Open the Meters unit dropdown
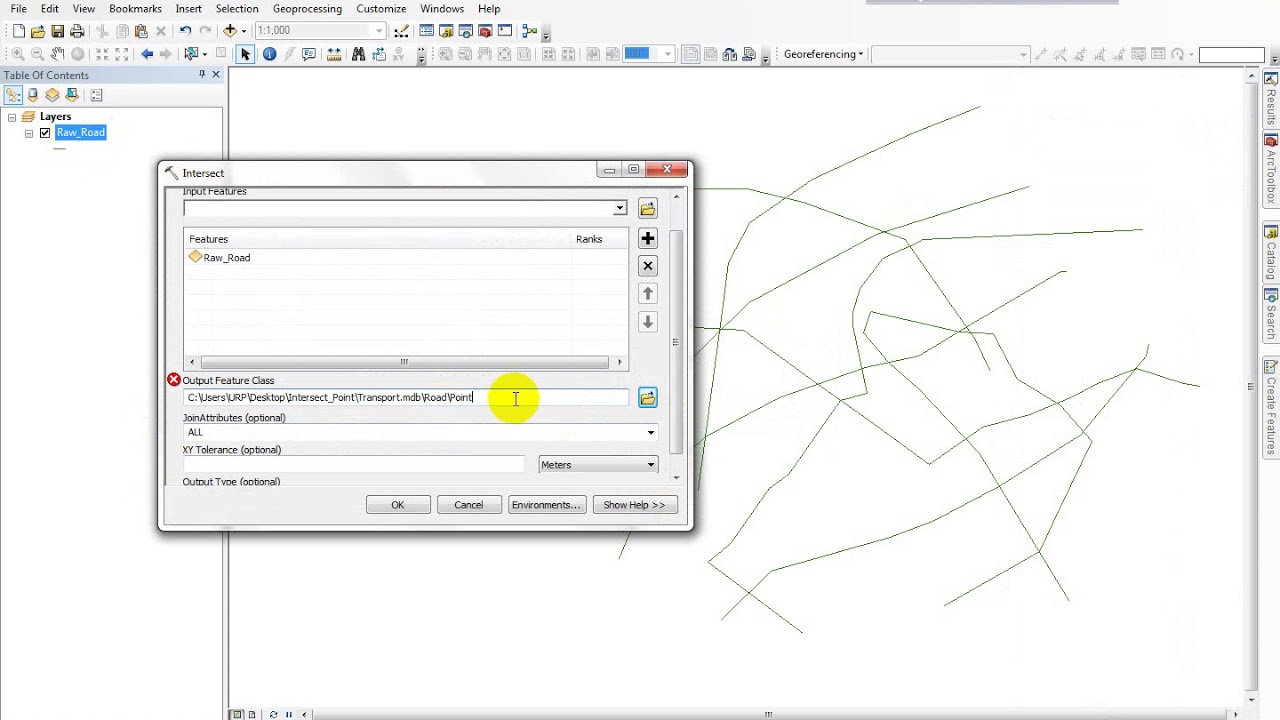 pos(651,465)
